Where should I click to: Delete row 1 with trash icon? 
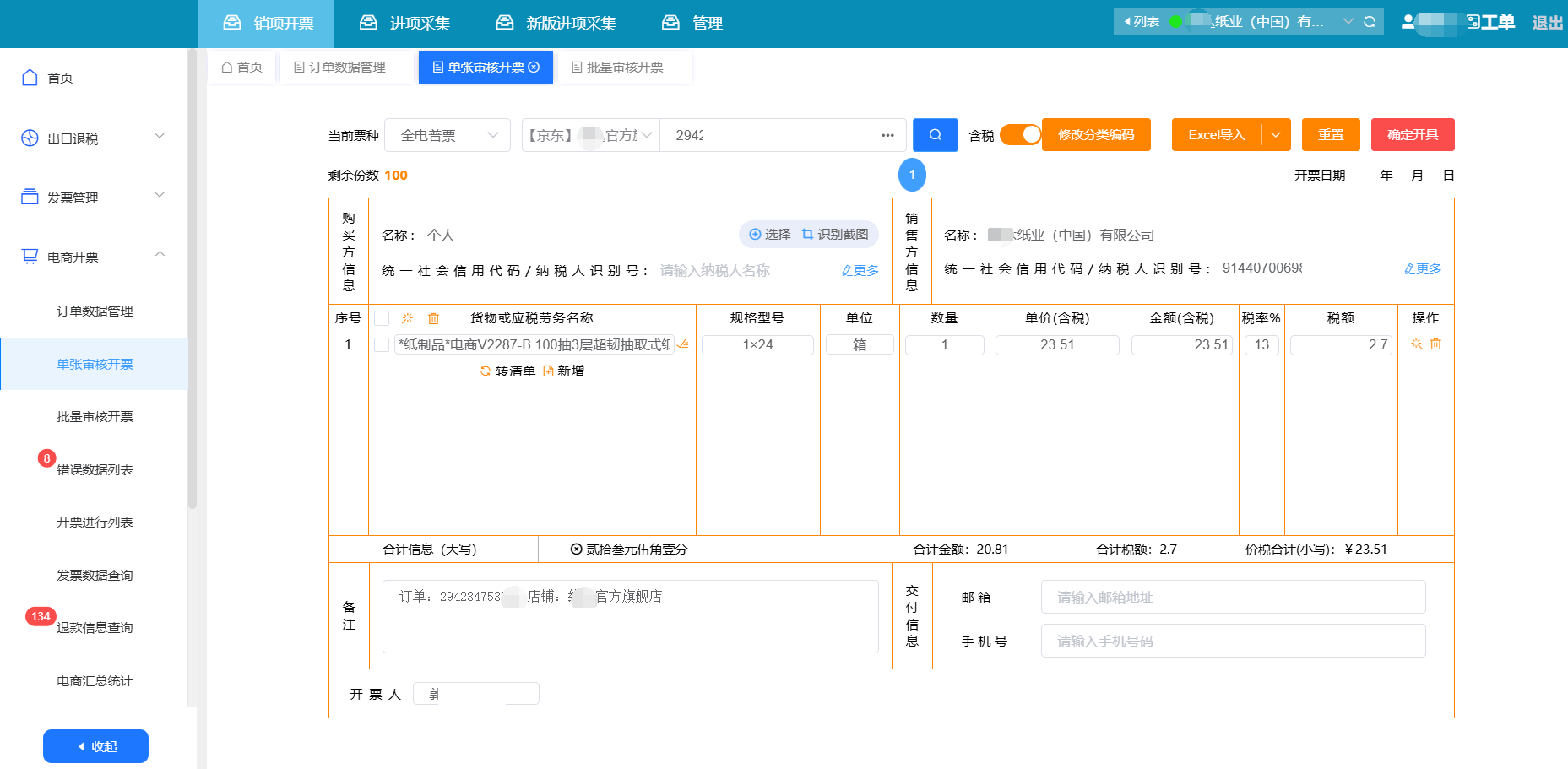coord(1435,344)
